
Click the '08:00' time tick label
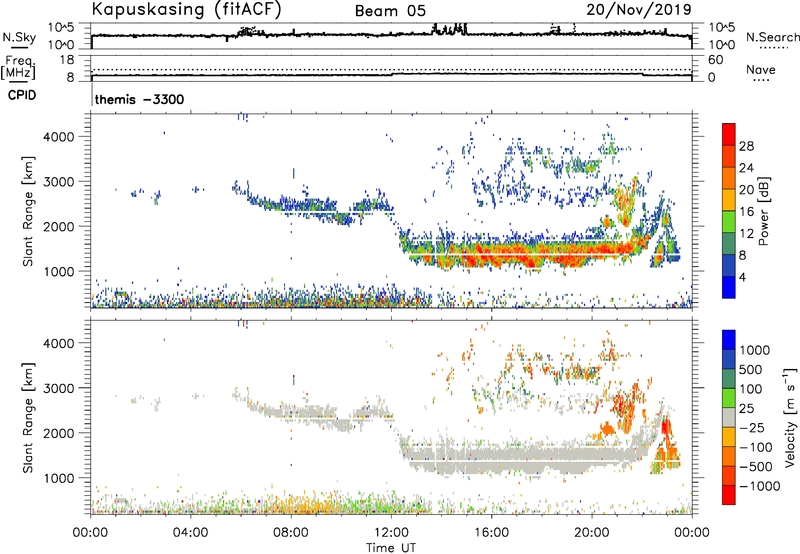click(x=291, y=533)
